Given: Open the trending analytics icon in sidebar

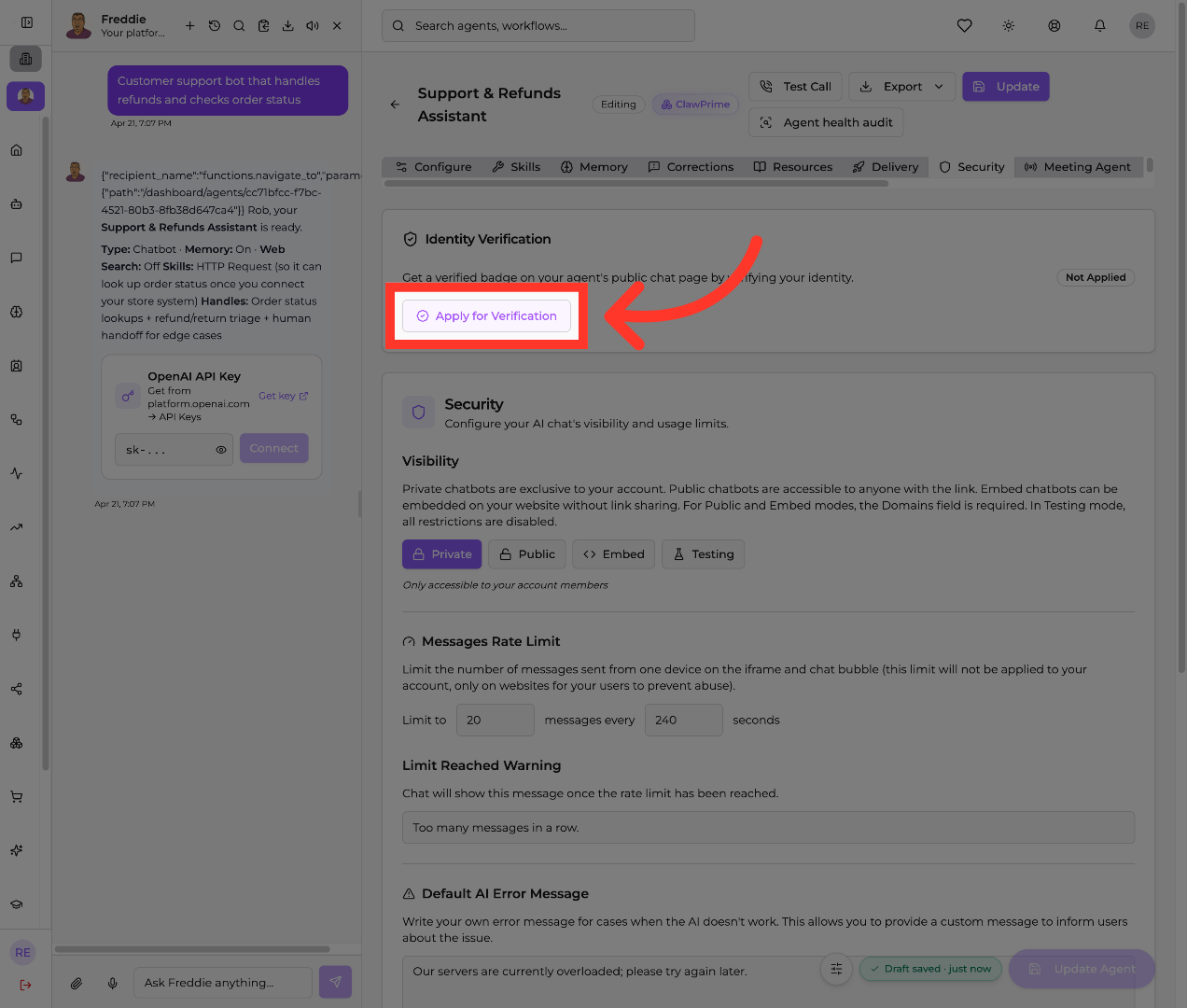Looking at the screenshot, I should tap(17, 527).
